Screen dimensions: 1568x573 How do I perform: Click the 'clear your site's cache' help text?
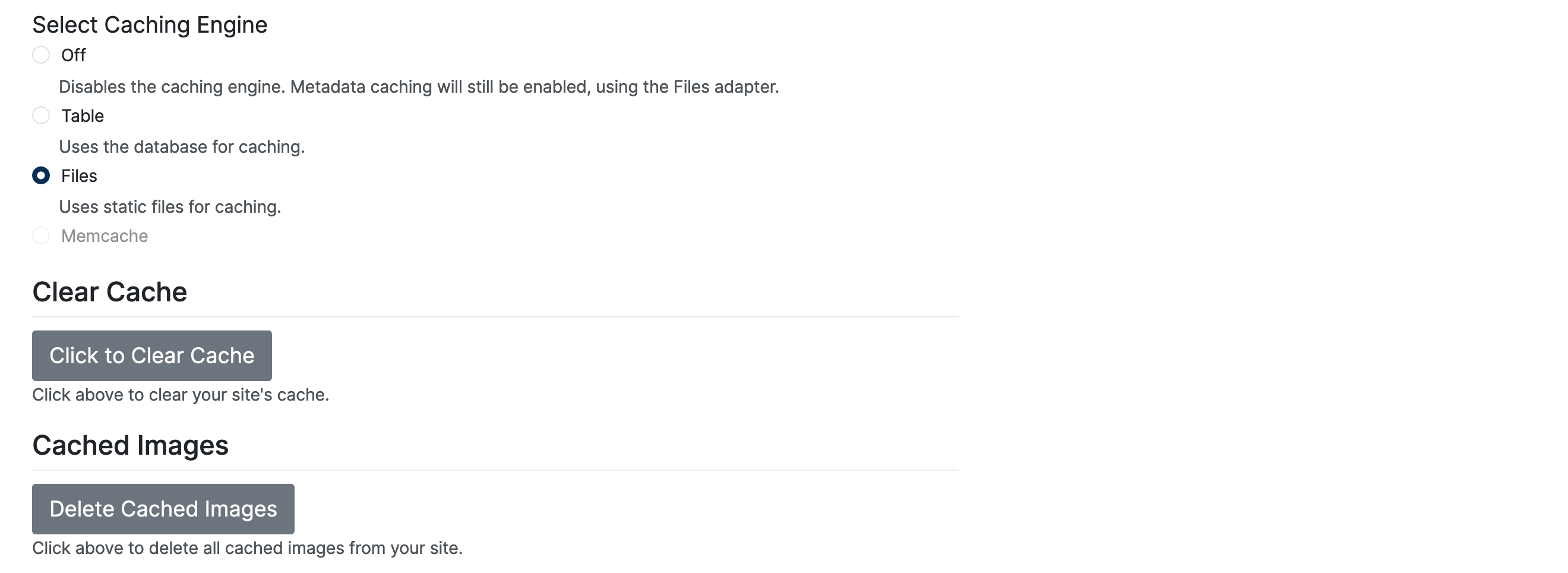pos(180,395)
